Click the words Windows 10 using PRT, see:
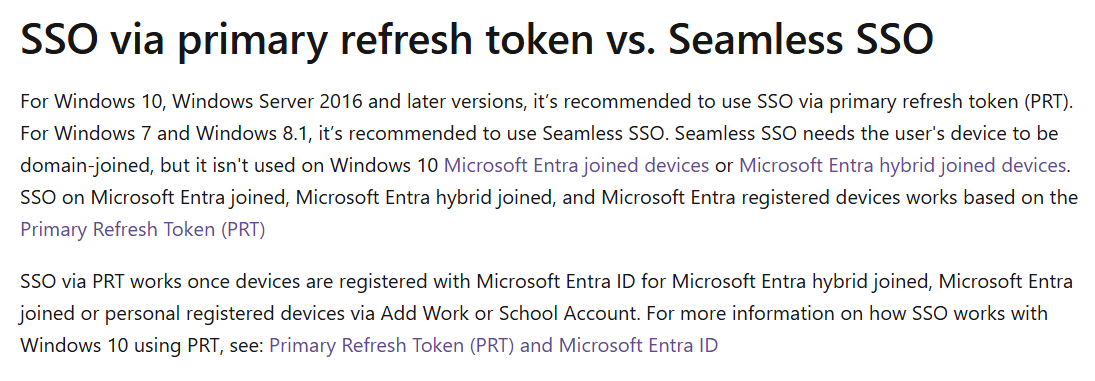1095x381 pixels. [x=142, y=345]
